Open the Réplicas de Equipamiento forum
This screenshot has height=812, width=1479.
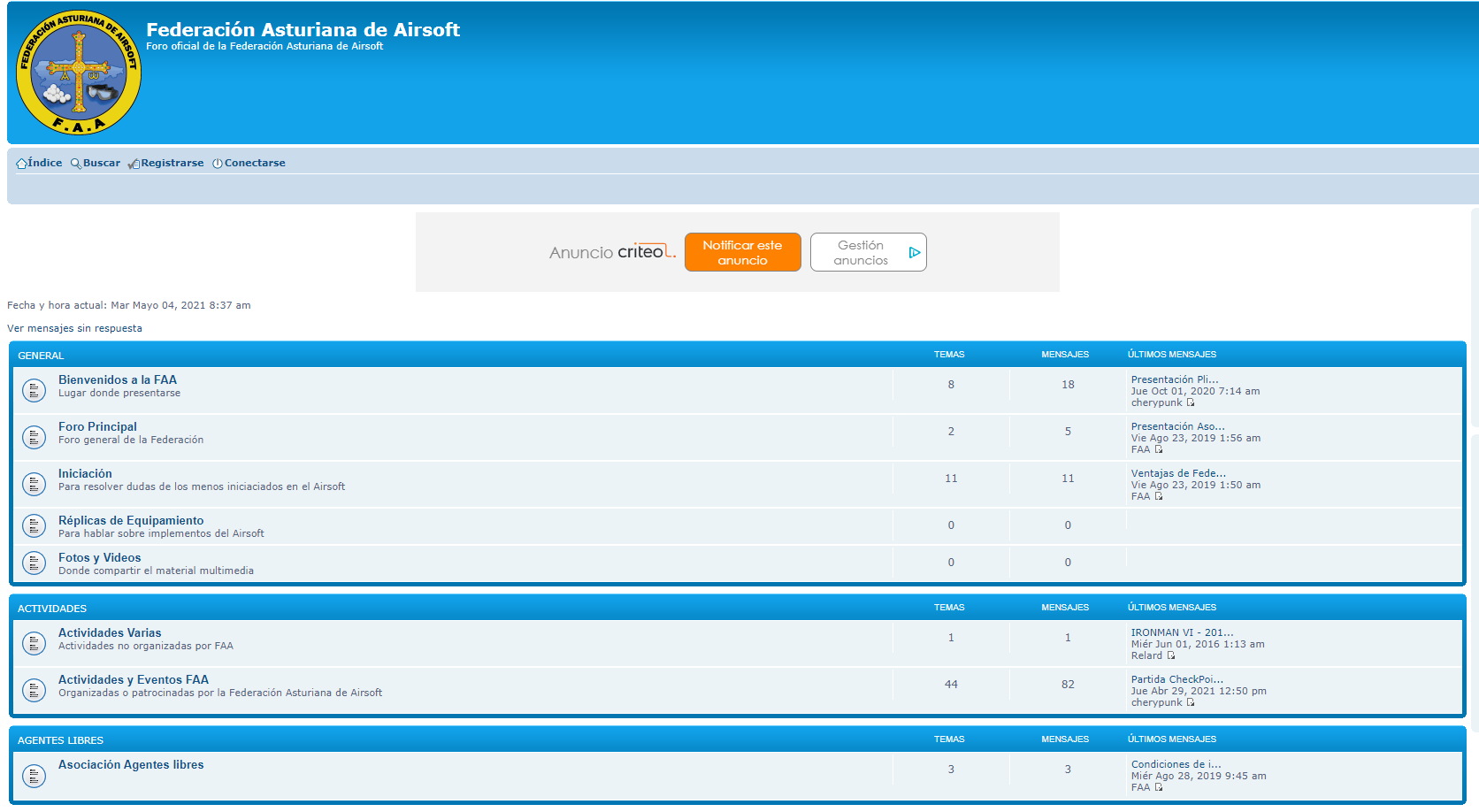[131, 521]
